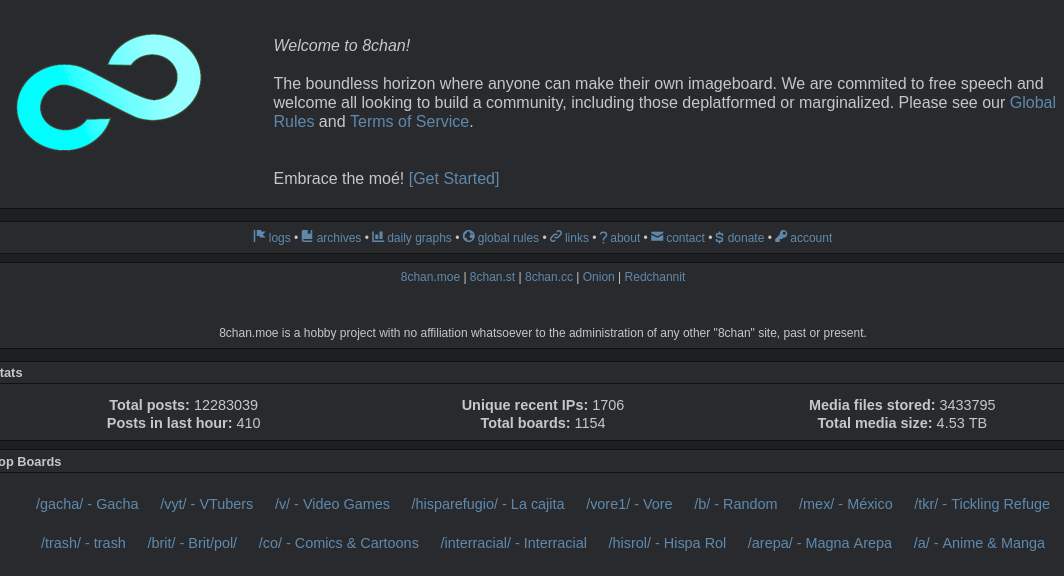Open the /vyt/ - VTubers board

pos(206,504)
